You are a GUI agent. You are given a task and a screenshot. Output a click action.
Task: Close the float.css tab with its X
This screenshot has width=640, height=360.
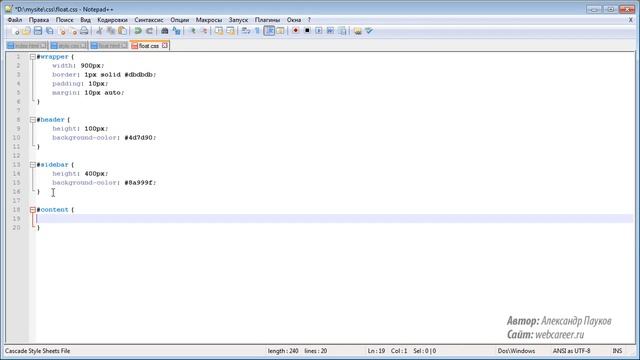(x=164, y=45)
